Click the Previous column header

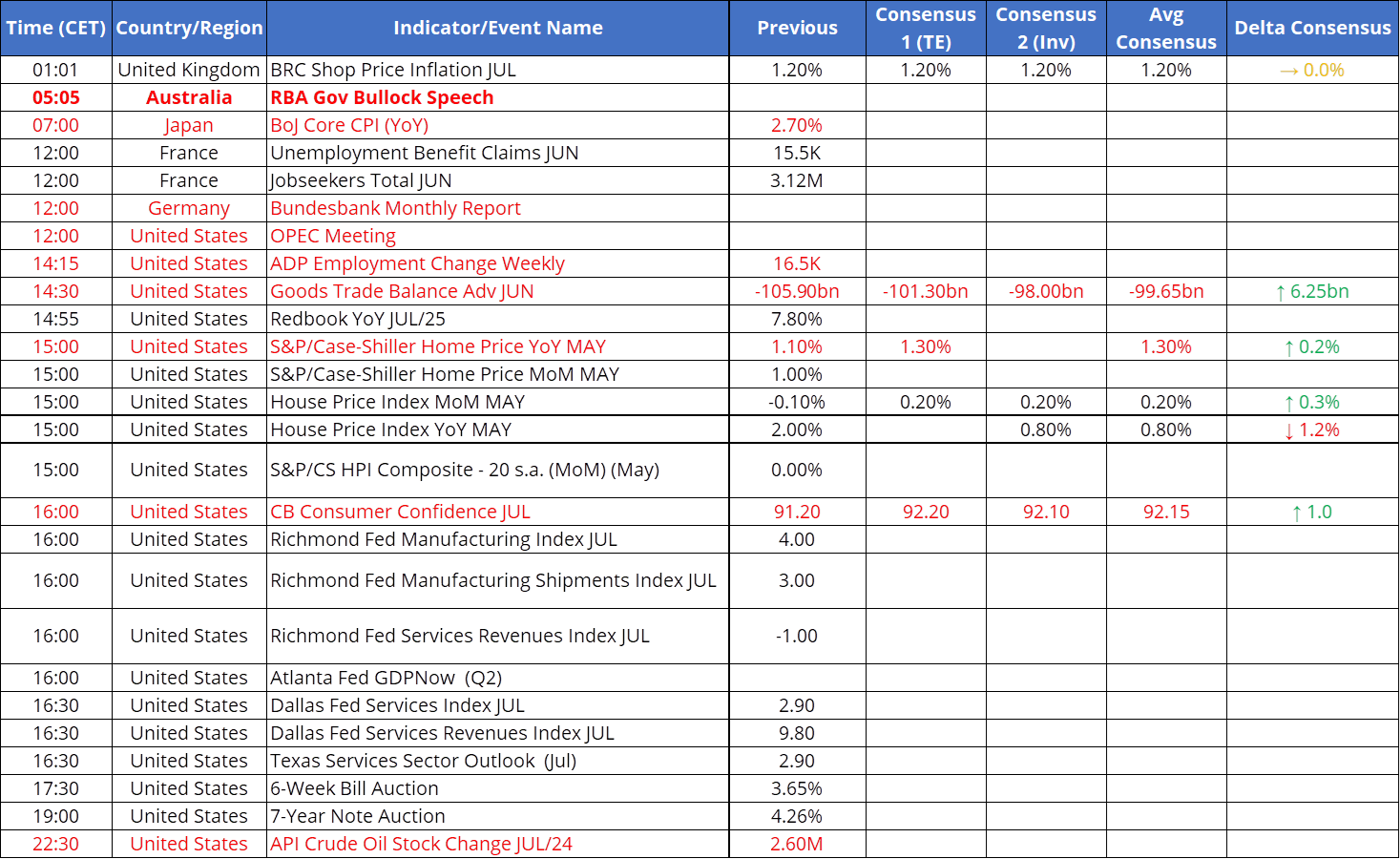[798, 28]
